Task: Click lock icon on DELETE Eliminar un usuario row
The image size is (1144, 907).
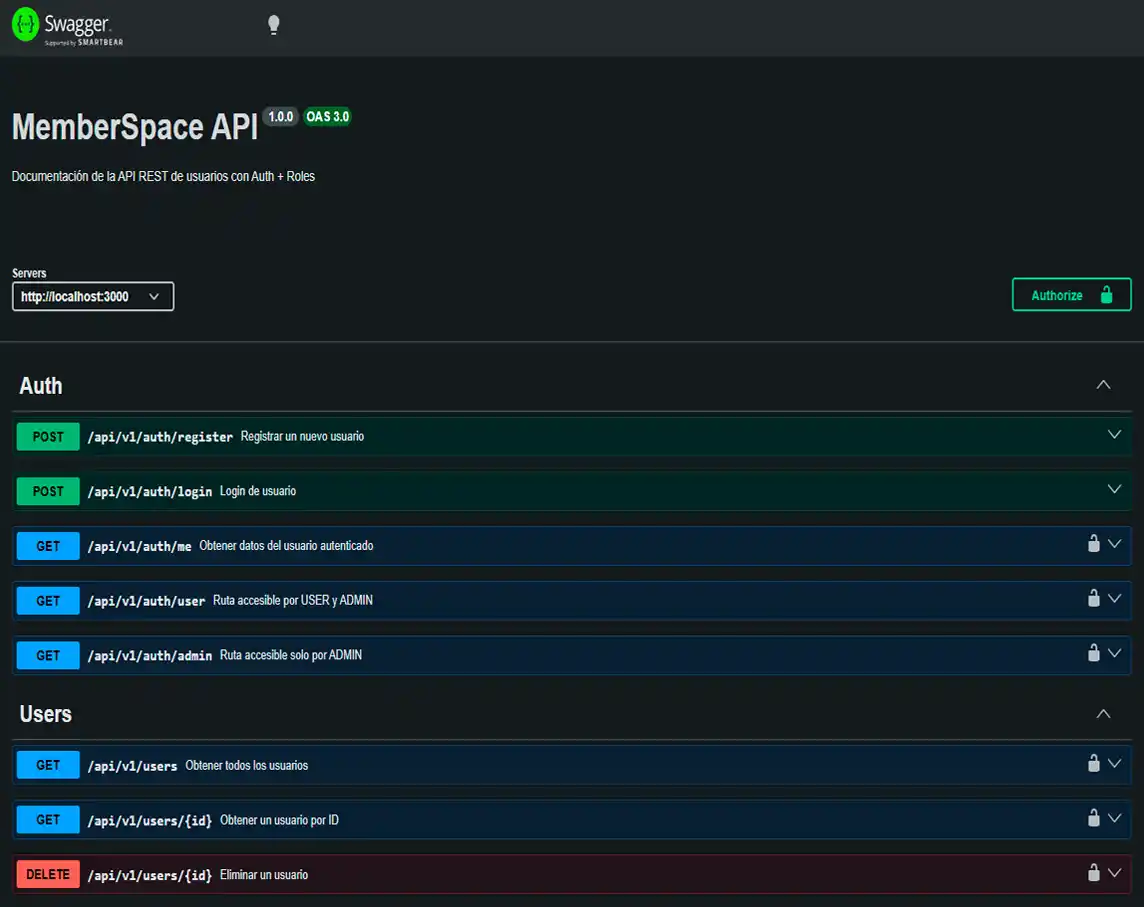Action: (x=1093, y=872)
